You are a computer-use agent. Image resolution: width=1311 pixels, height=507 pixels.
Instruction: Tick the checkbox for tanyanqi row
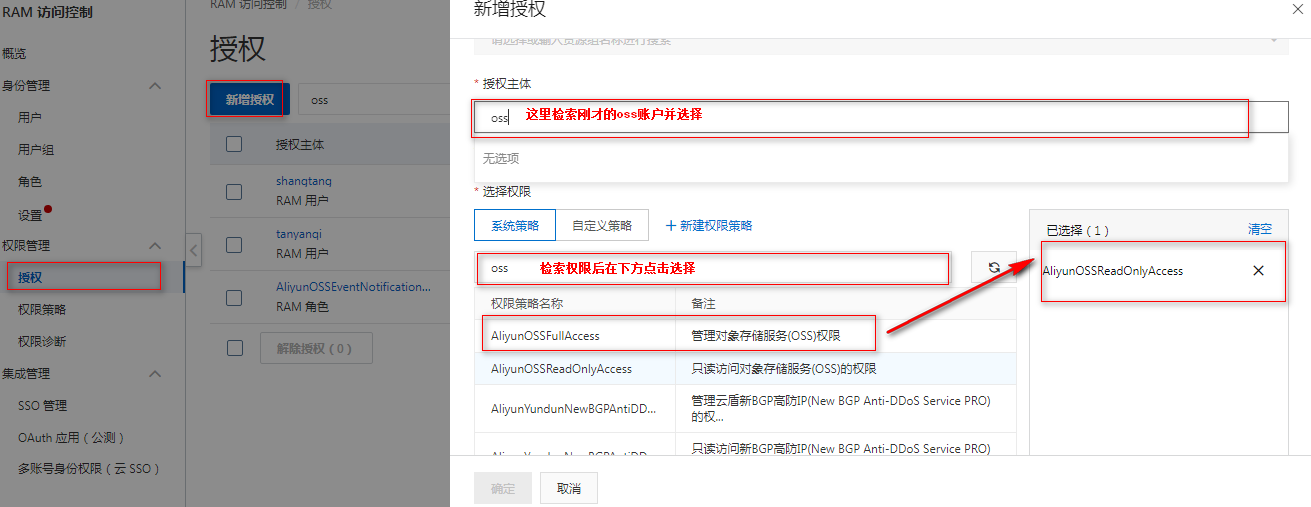pyautogui.click(x=234, y=244)
